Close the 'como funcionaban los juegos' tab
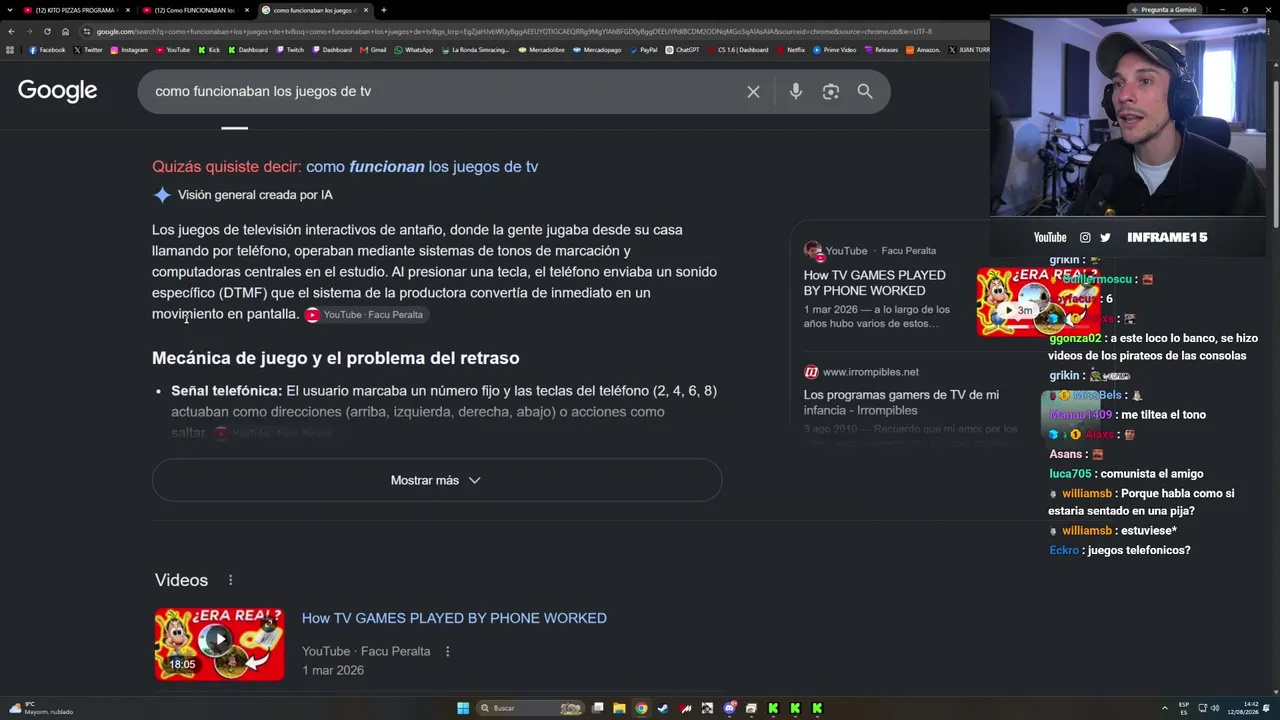Viewport: 1280px width, 720px height. coord(366,10)
